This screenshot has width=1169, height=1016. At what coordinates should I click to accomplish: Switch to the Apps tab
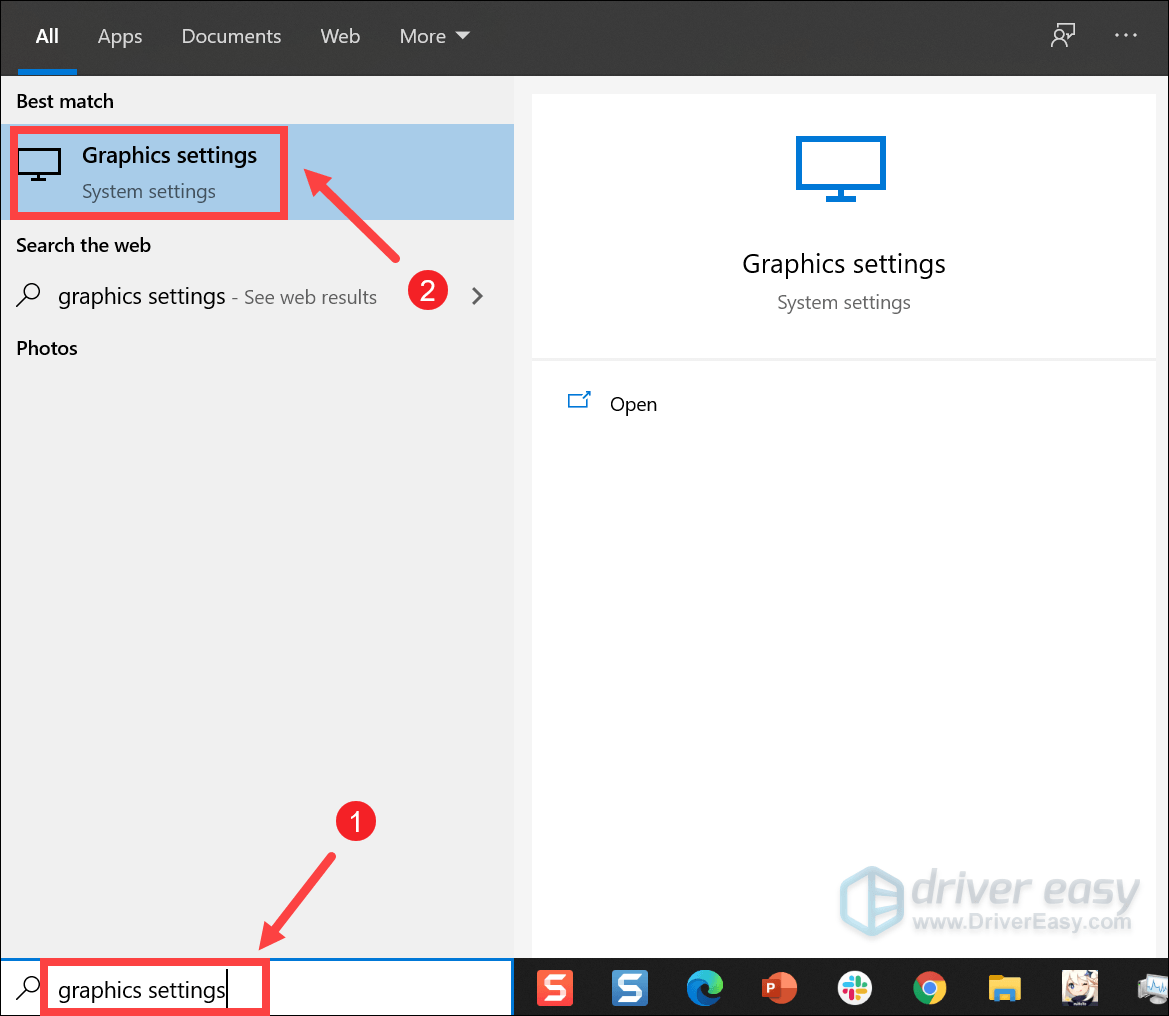coord(120,36)
